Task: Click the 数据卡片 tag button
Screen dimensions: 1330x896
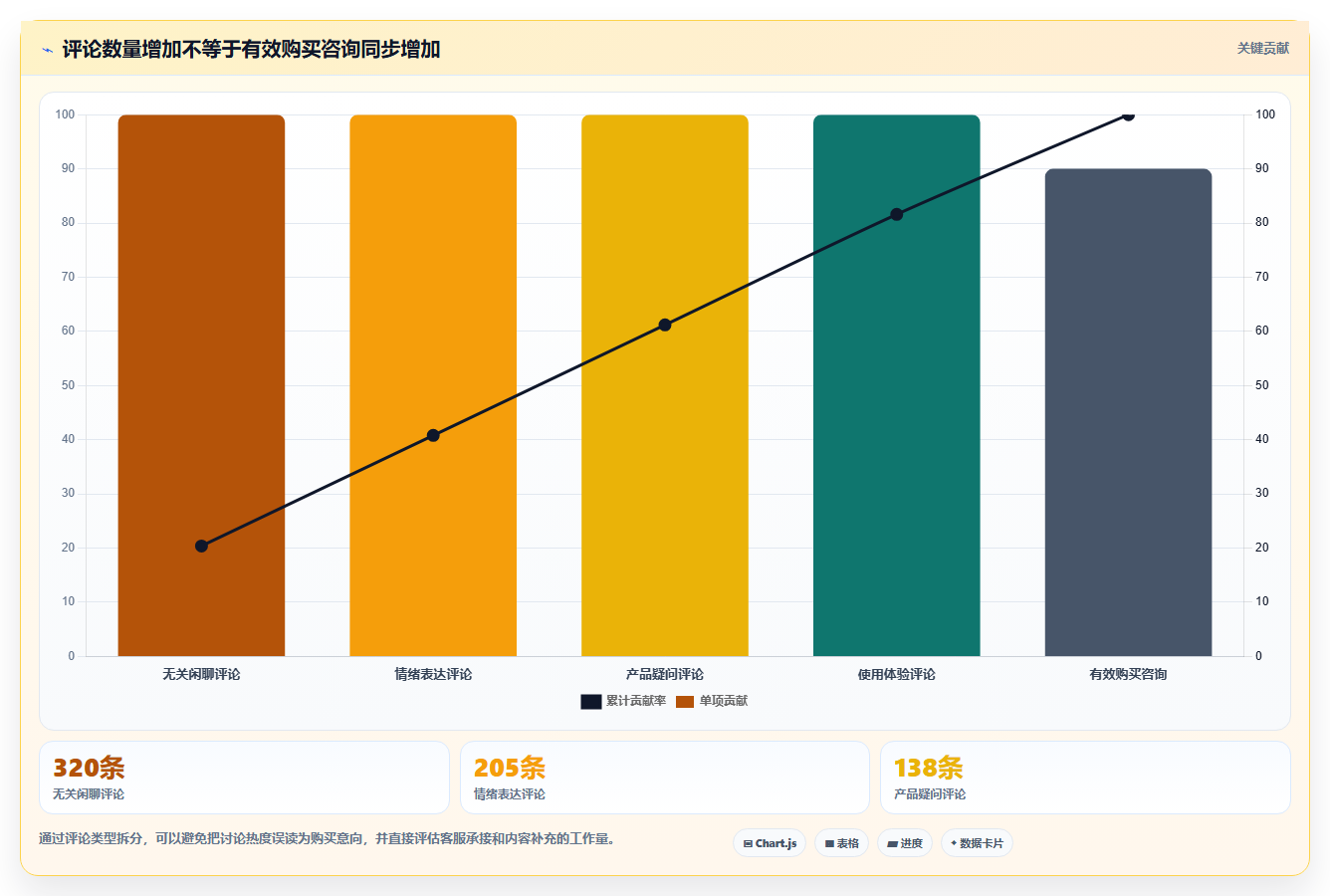Action: pyautogui.click(x=977, y=843)
